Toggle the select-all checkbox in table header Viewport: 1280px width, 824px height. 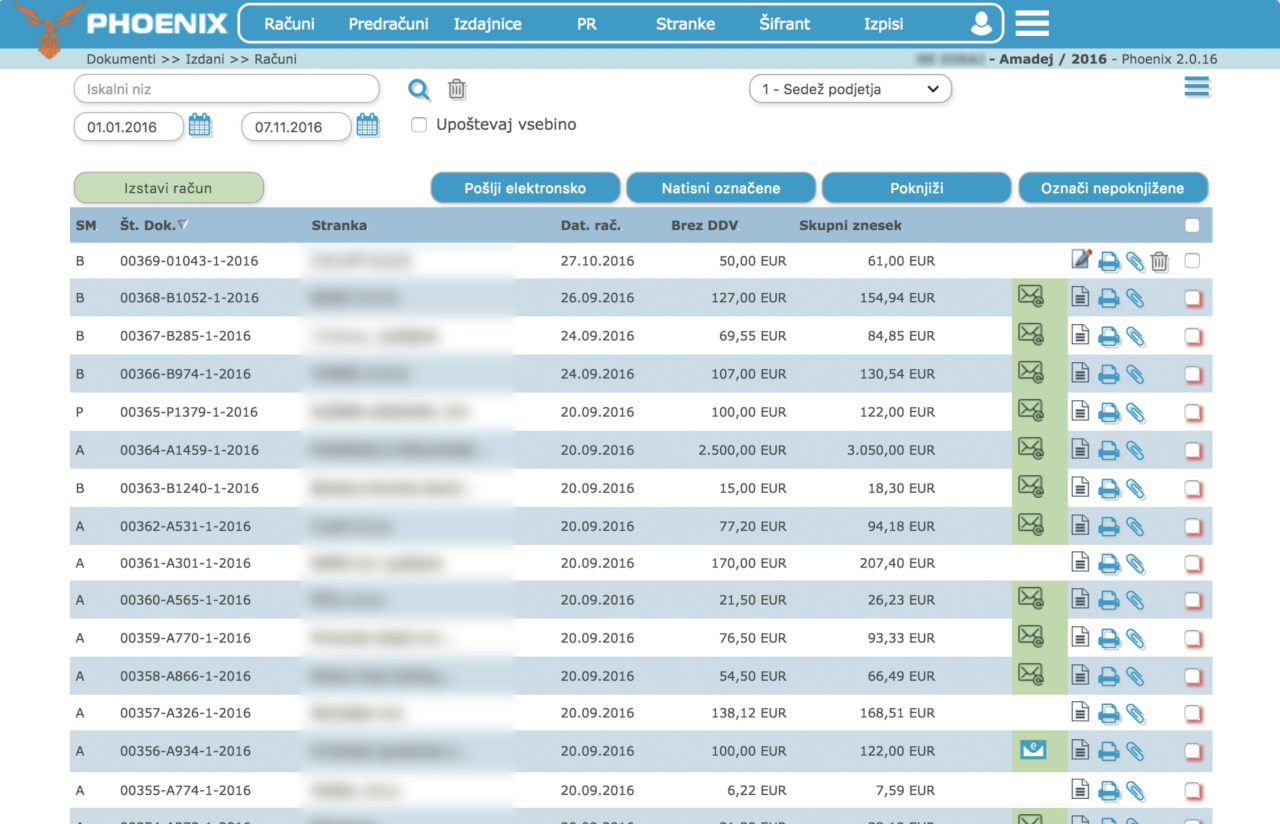1192,226
